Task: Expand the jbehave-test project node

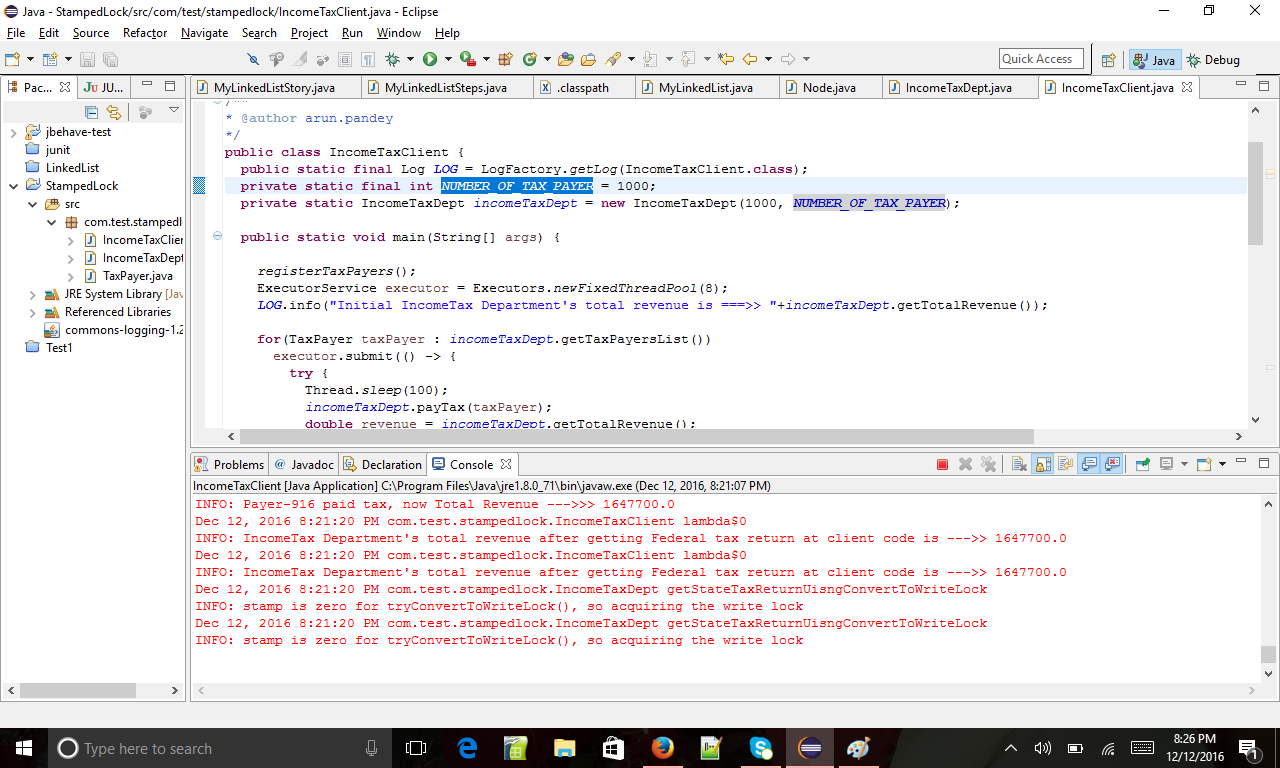Action: [13, 132]
